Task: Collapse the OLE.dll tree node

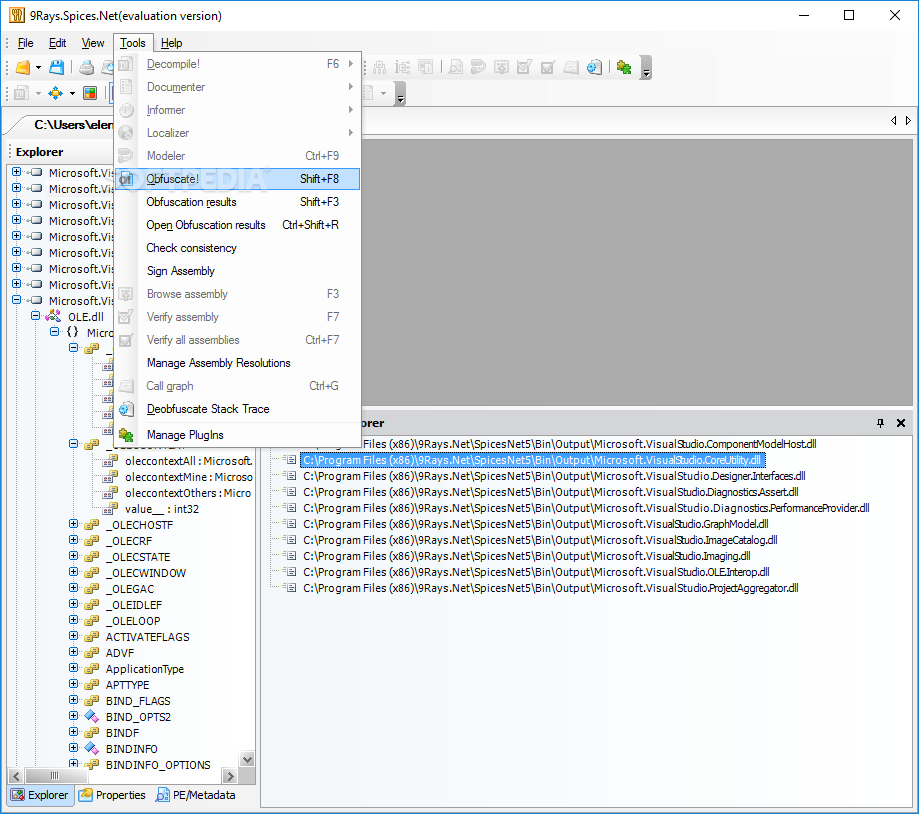Action: pos(35,316)
